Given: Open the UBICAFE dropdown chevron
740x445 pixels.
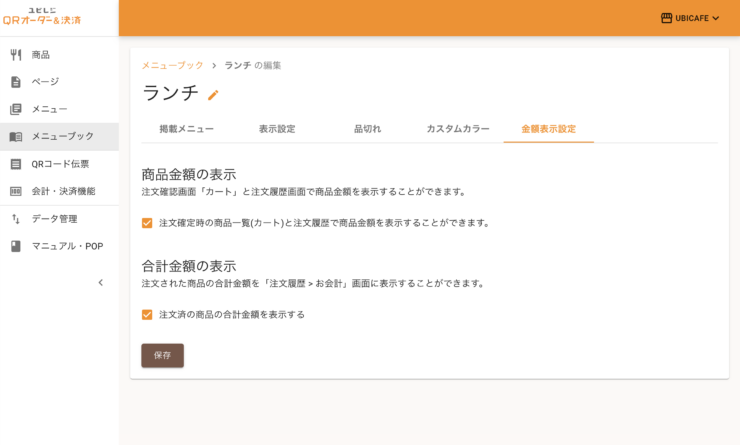Looking at the screenshot, I should [x=715, y=18].
